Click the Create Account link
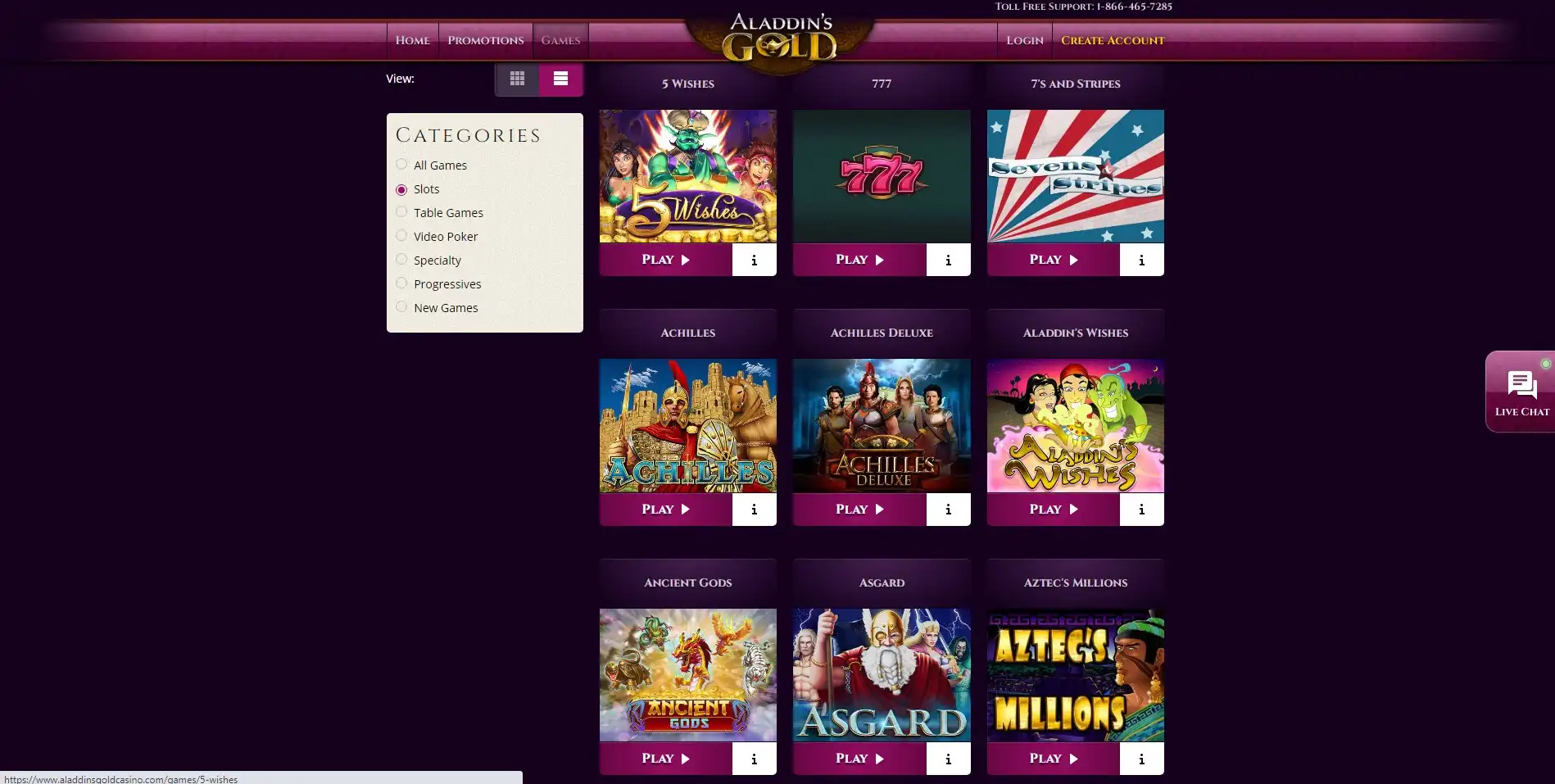Image resolution: width=1555 pixels, height=784 pixels. point(1113,40)
